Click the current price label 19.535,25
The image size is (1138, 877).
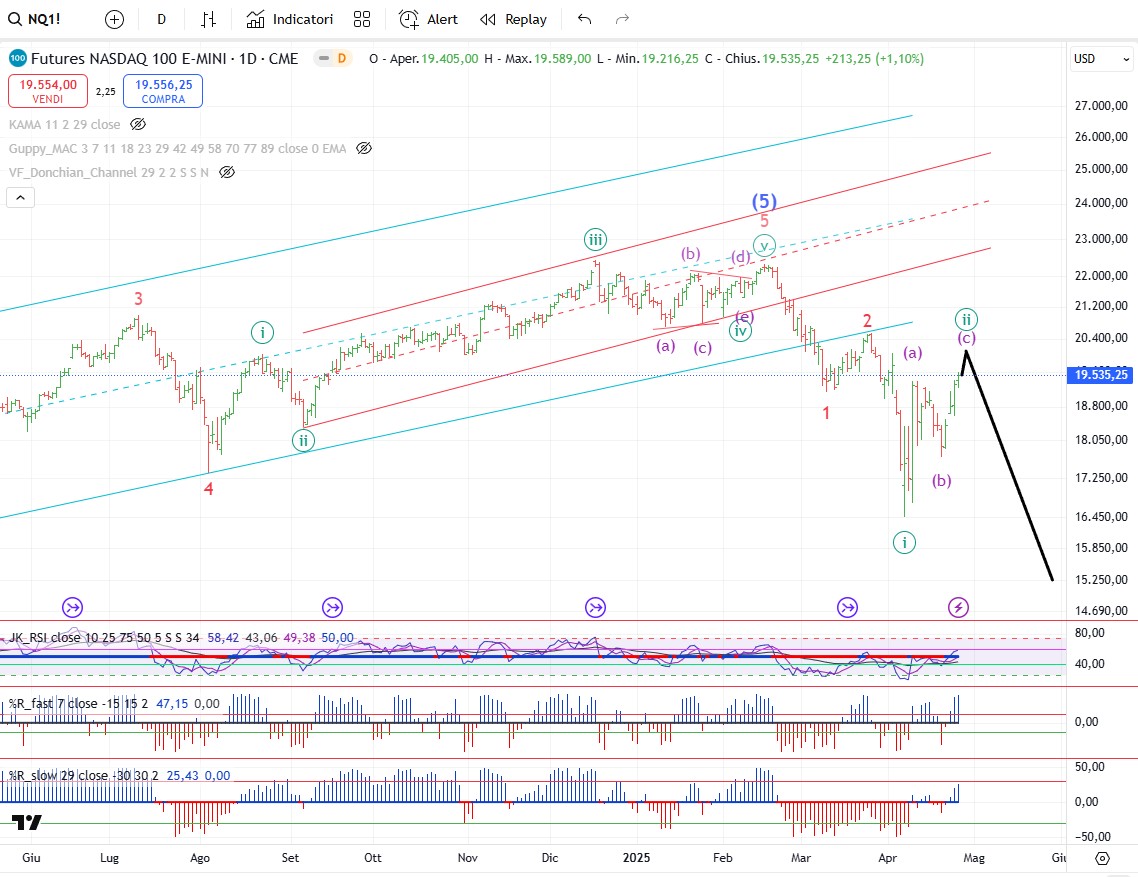pos(1100,375)
